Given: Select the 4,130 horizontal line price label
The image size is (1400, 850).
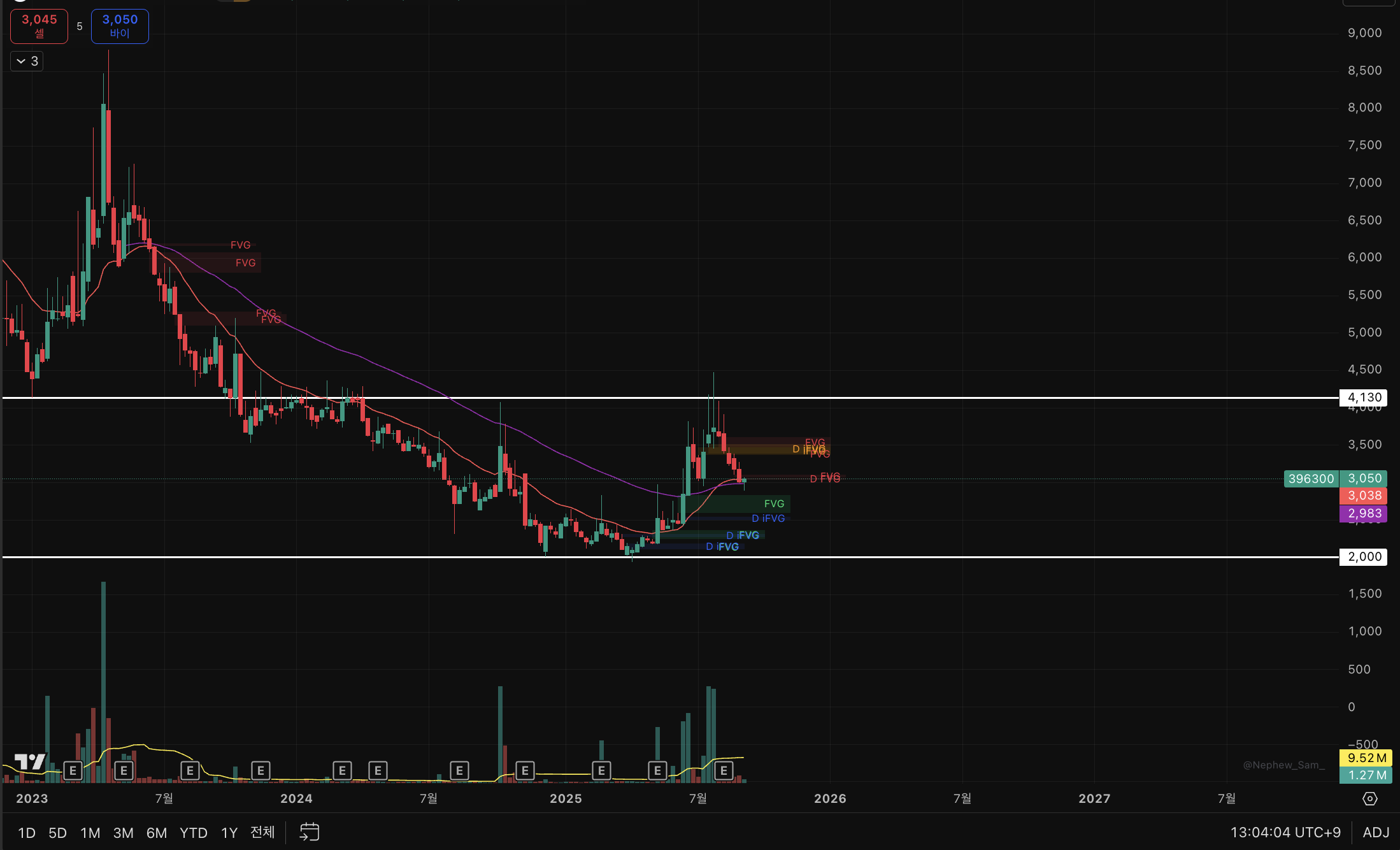Looking at the screenshot, I should coord(1364,398).
